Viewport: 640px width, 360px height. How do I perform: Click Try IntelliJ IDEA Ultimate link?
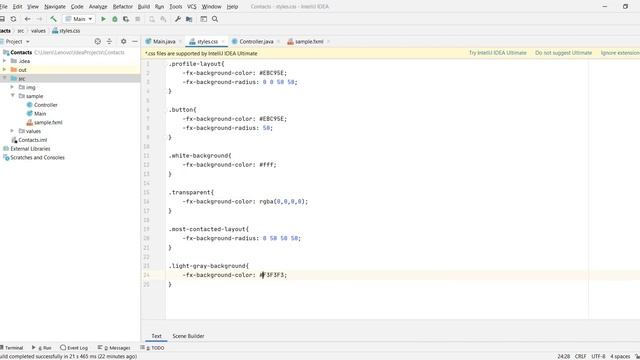pos(498,53)
